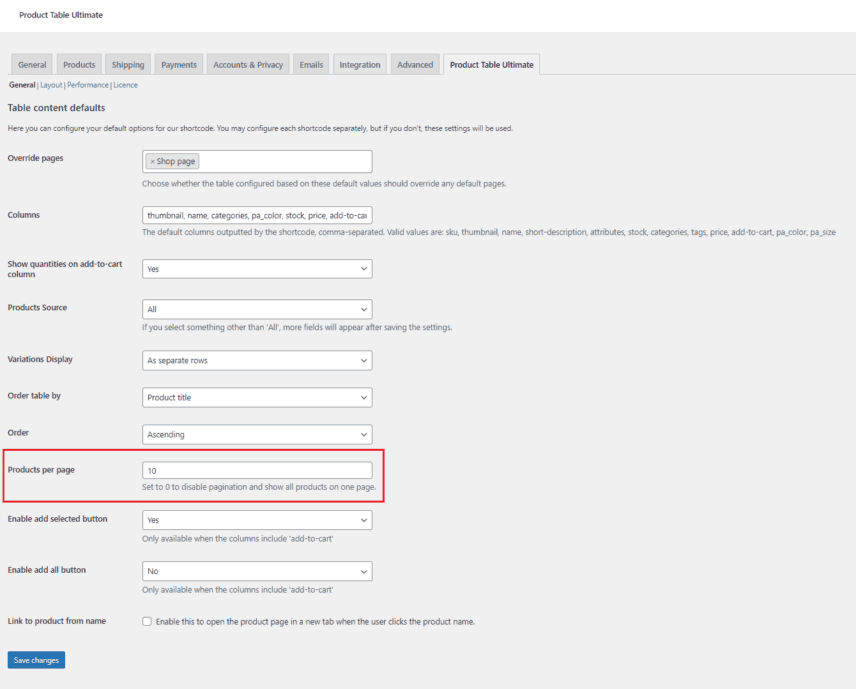
Task: Open the Shipping tab
Action: coord(127,63)
